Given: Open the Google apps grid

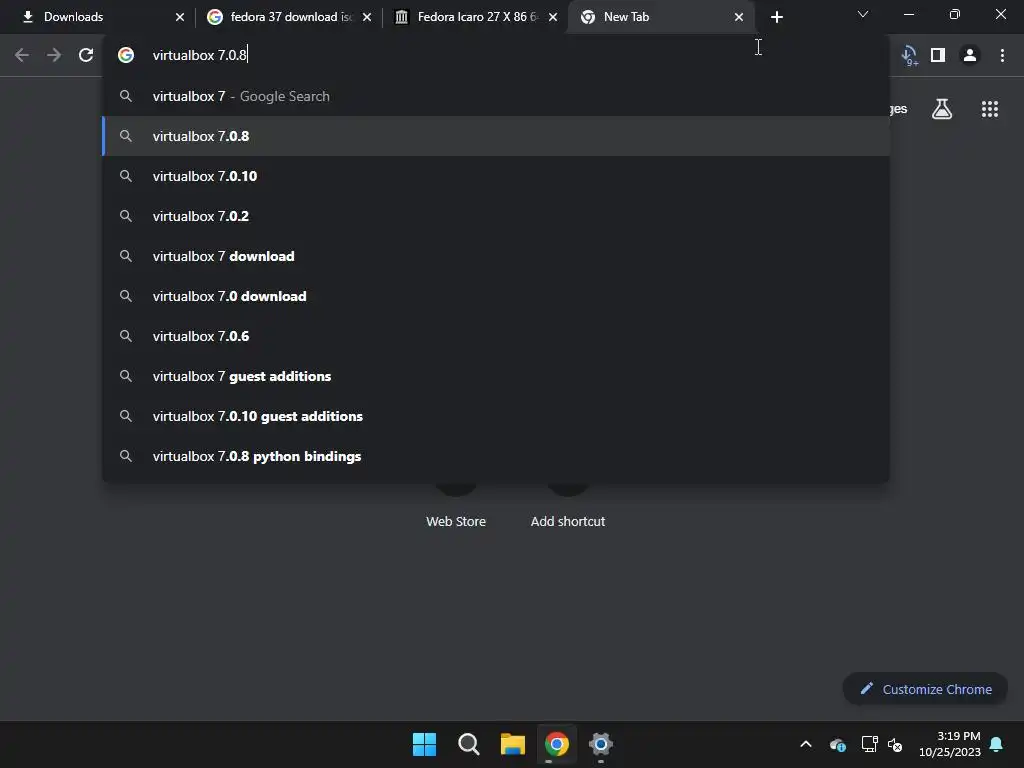Looking at the screenshot, I should point(989,109).
